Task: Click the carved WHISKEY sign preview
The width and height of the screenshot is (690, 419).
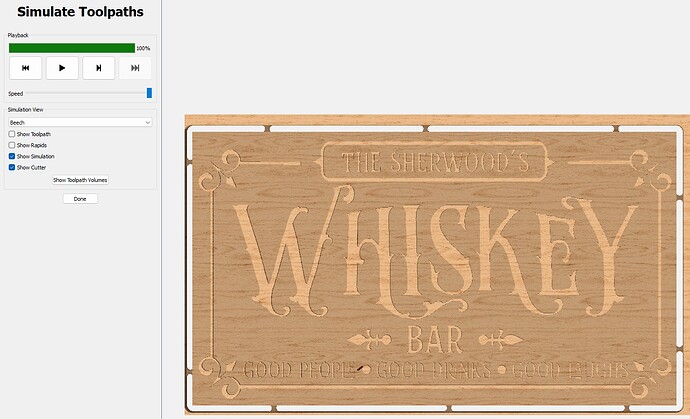Action: tap(434, 268)
